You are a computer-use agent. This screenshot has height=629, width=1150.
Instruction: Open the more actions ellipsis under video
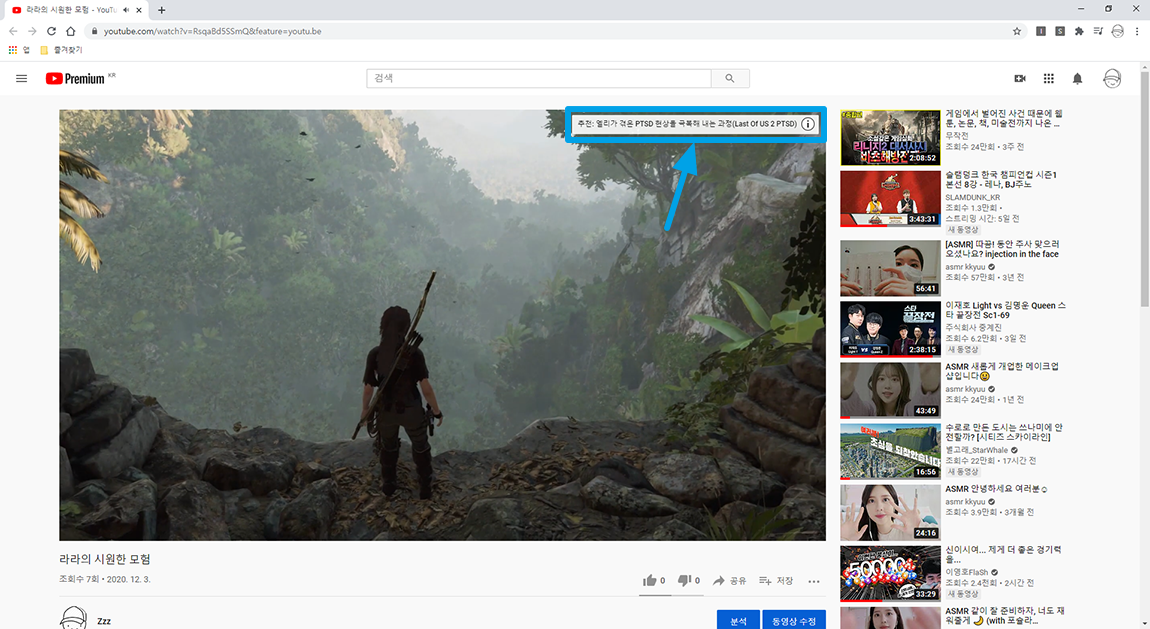[x=814, y=581]
